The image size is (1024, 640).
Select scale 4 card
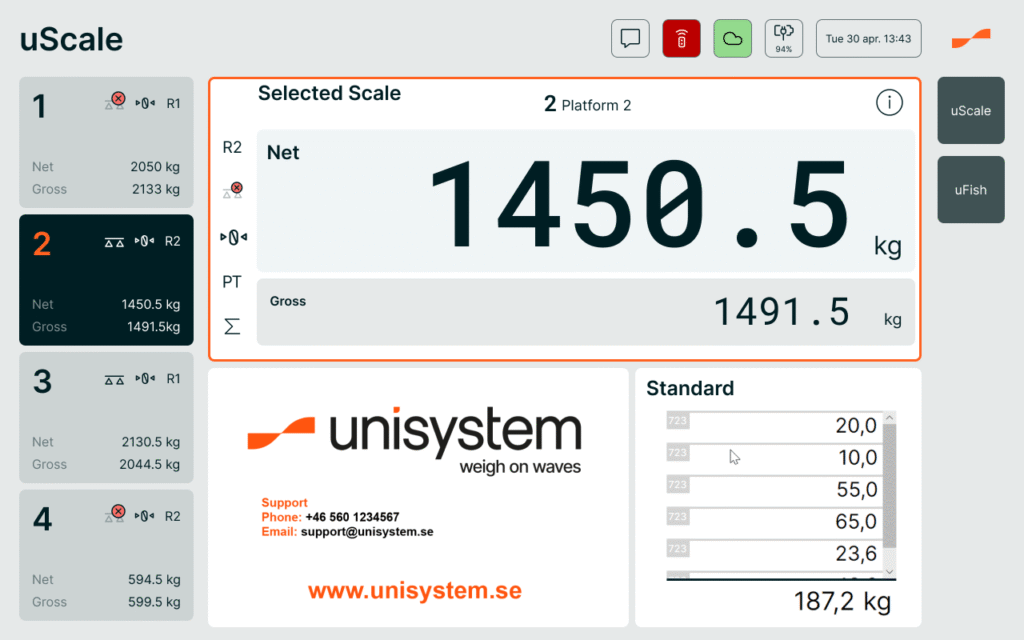click(x=106, y=555)
